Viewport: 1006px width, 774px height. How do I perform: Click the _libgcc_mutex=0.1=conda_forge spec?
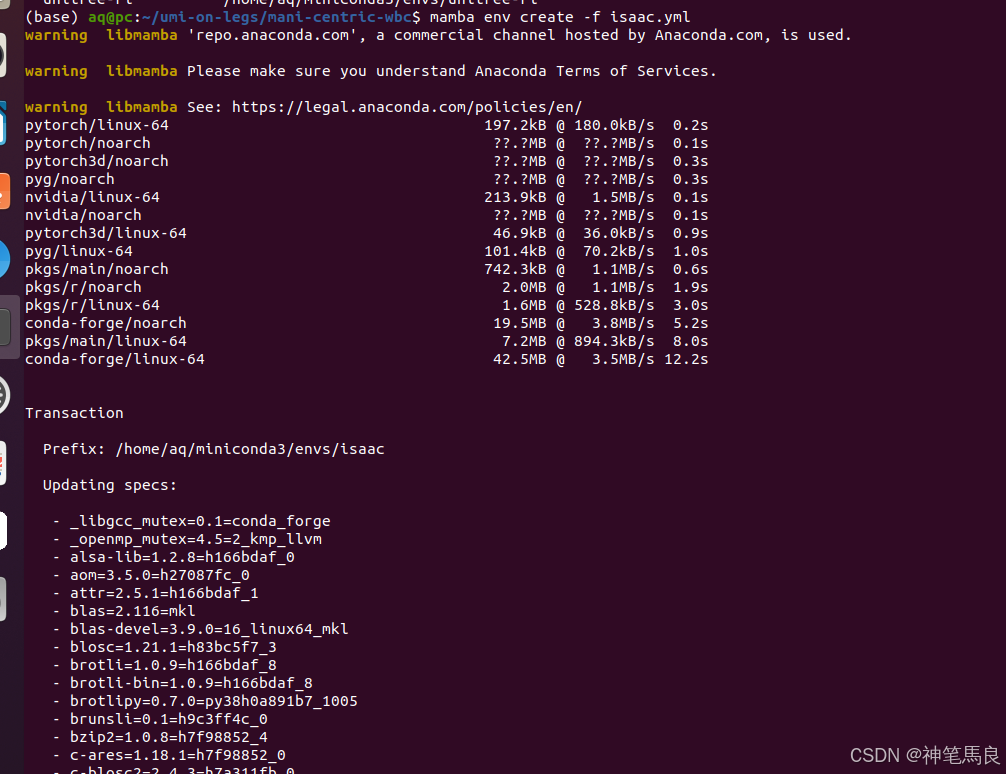200,520
